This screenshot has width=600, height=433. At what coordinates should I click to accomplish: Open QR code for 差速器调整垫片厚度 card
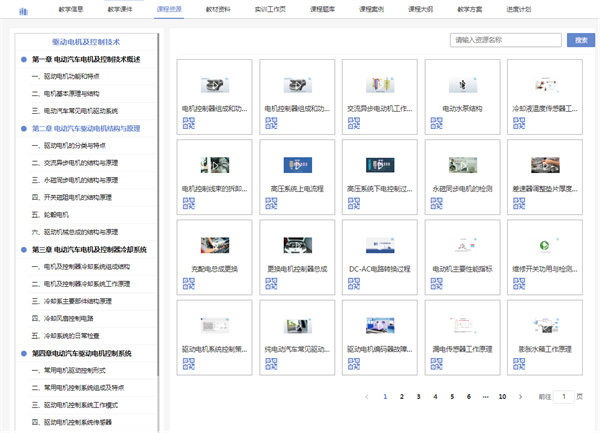(519, 203)
